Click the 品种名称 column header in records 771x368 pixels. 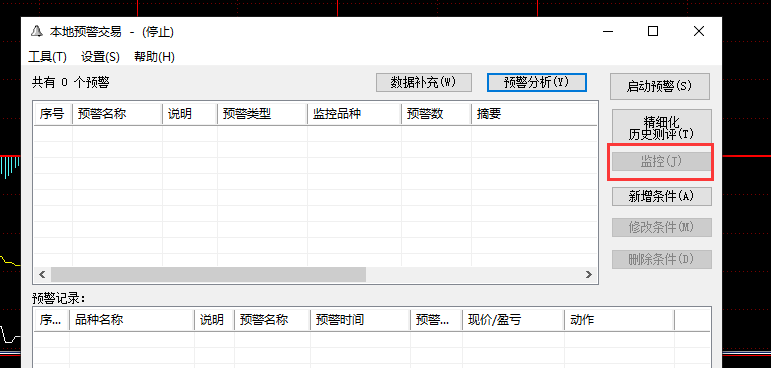(132, 320)
